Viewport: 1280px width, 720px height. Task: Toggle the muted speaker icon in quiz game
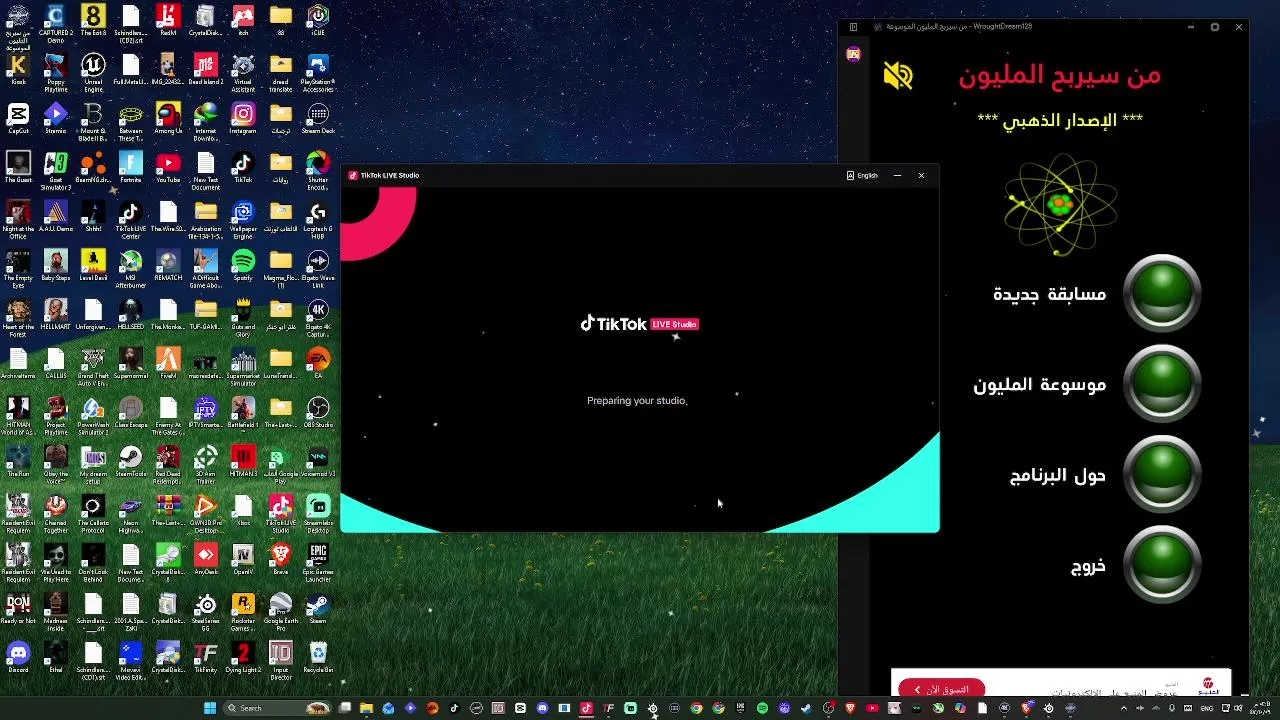pos(898,75)
